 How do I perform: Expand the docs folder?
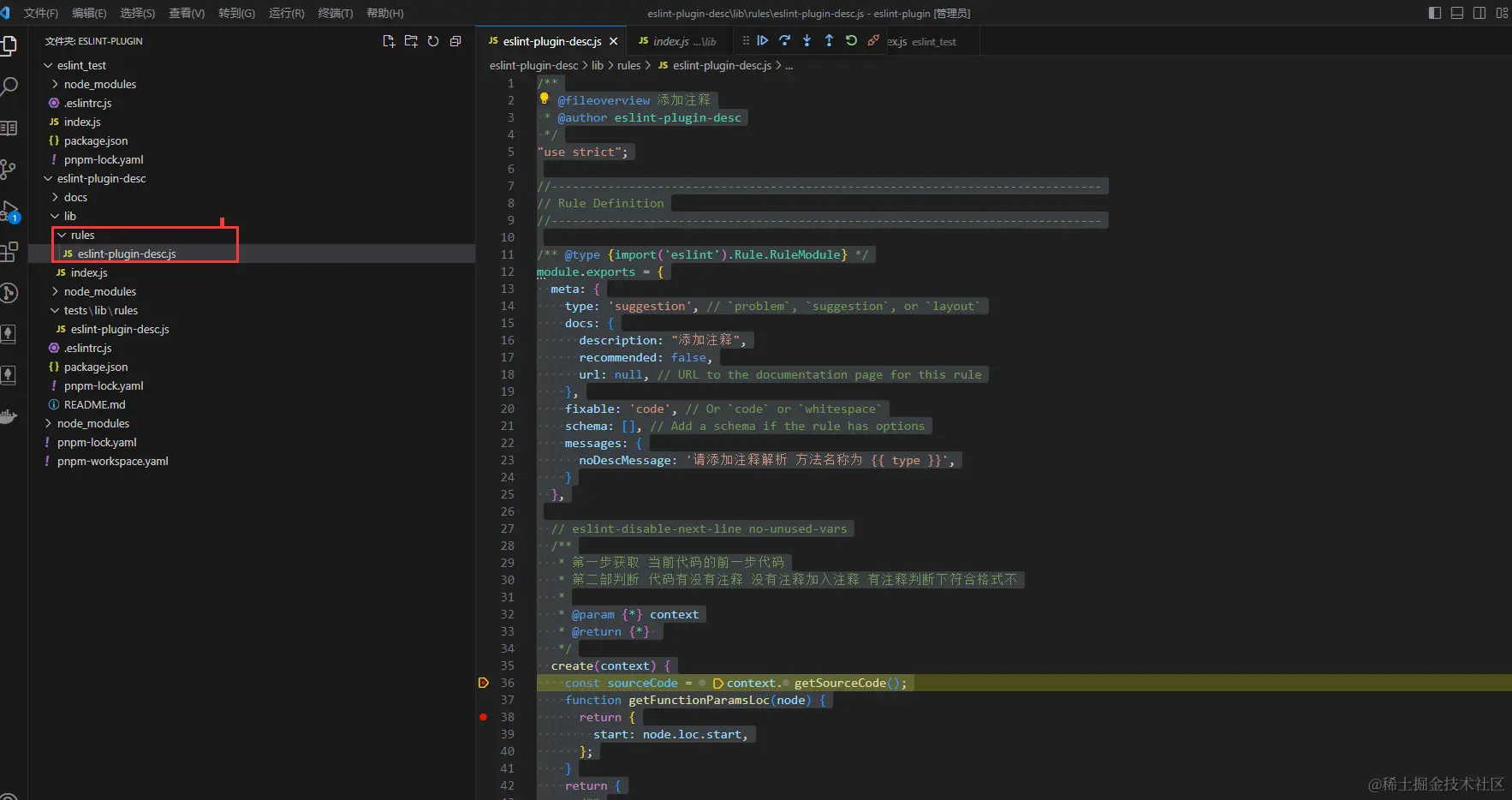[x=55, y=197]
